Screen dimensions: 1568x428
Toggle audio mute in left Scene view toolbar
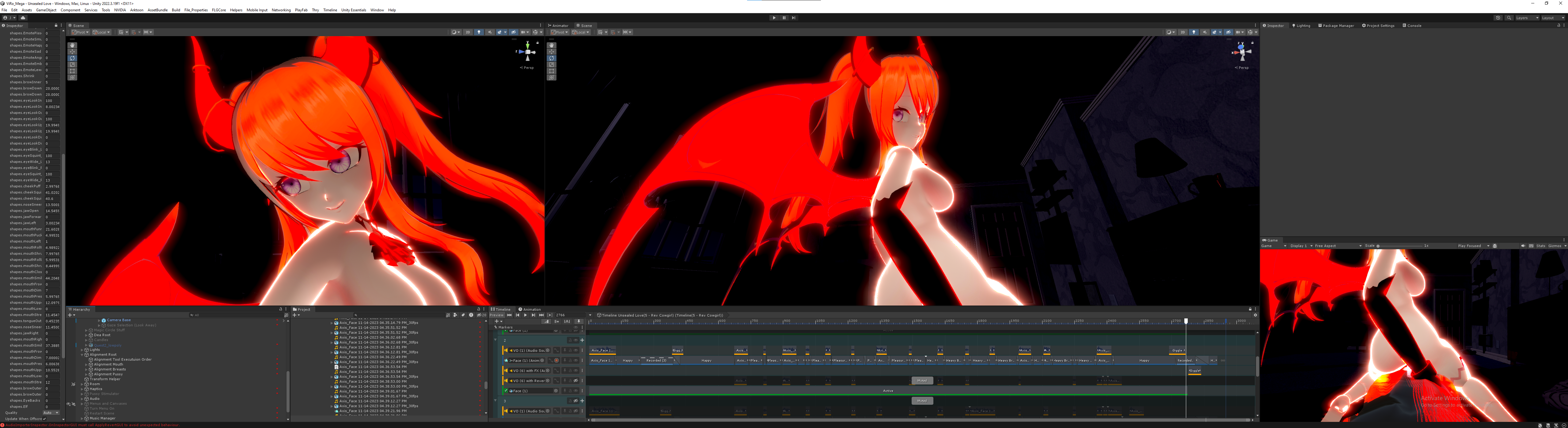[x=490, y=32]
